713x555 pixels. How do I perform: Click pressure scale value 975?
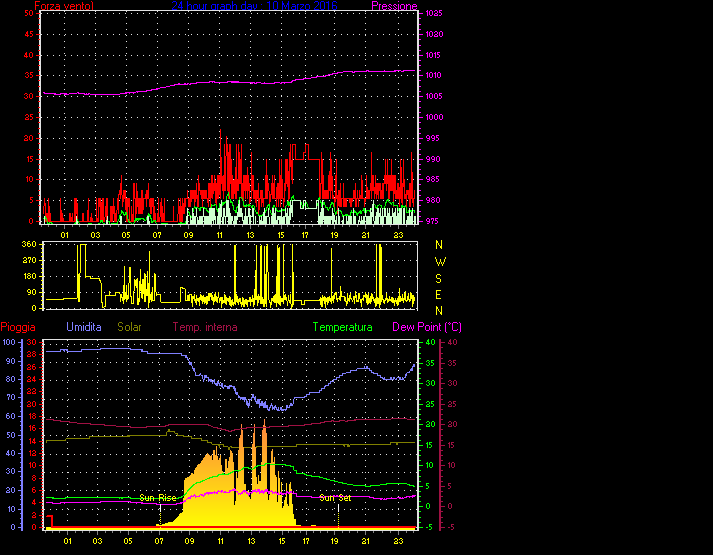pos(432,221)
